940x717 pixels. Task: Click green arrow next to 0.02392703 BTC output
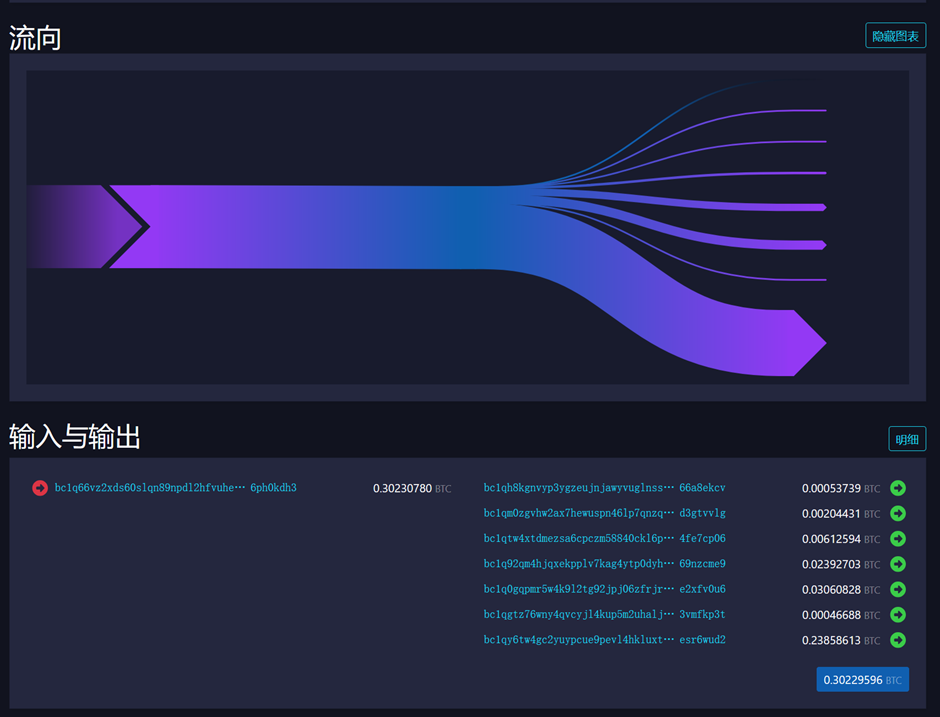897,564
